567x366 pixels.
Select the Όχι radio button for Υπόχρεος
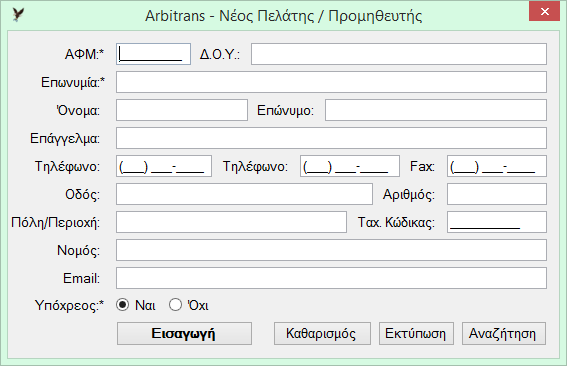[x=175, y=305]
